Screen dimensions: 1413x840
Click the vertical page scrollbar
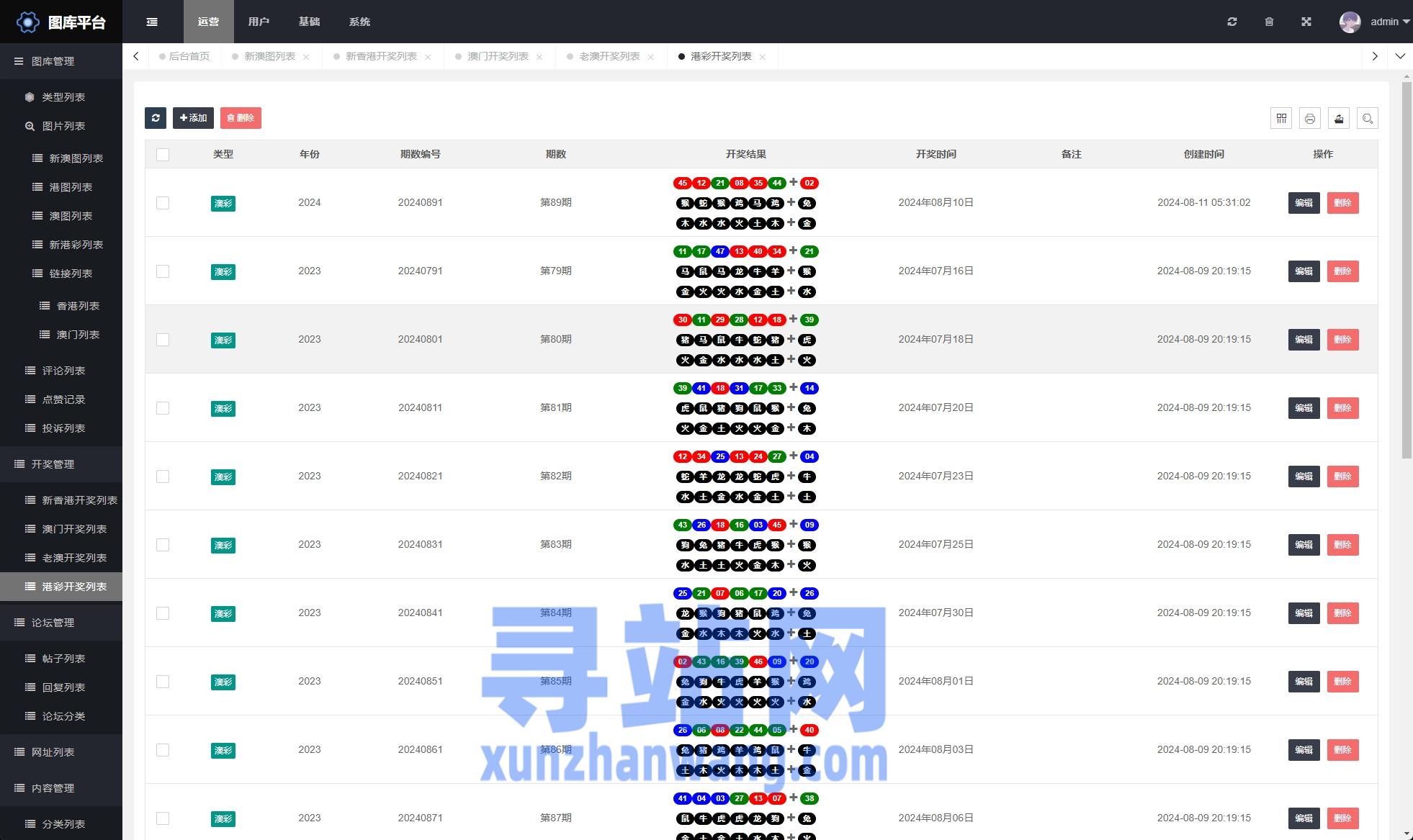click(x=1407, y=270)
